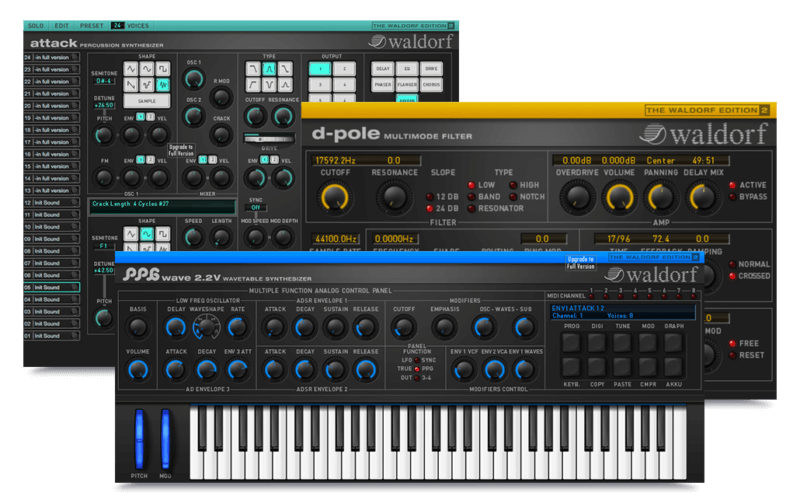Choose low-pass filter type in Attack

point(253,68)
